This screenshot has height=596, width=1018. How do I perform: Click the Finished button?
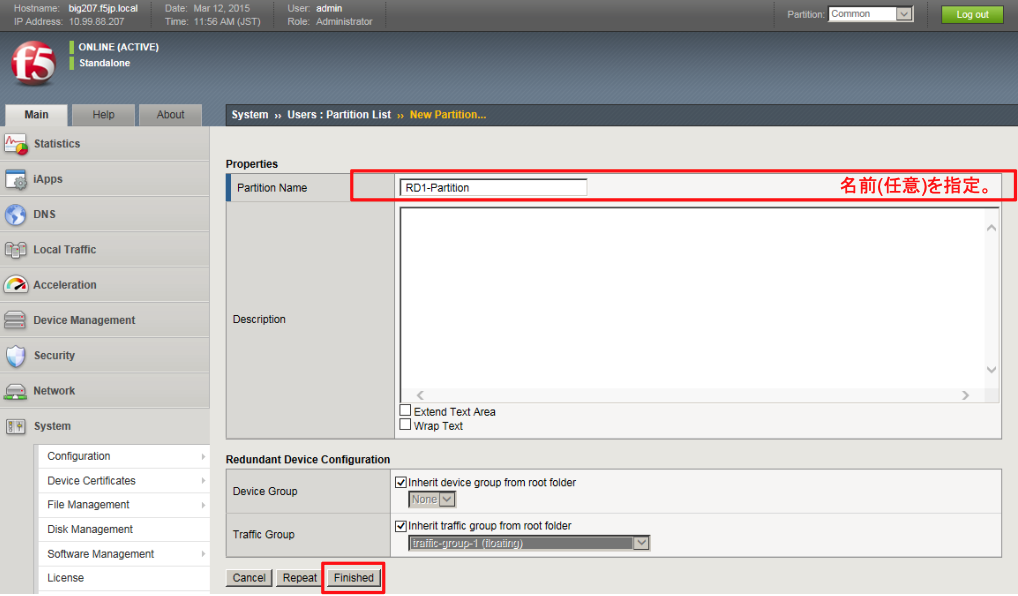(354, 578)
